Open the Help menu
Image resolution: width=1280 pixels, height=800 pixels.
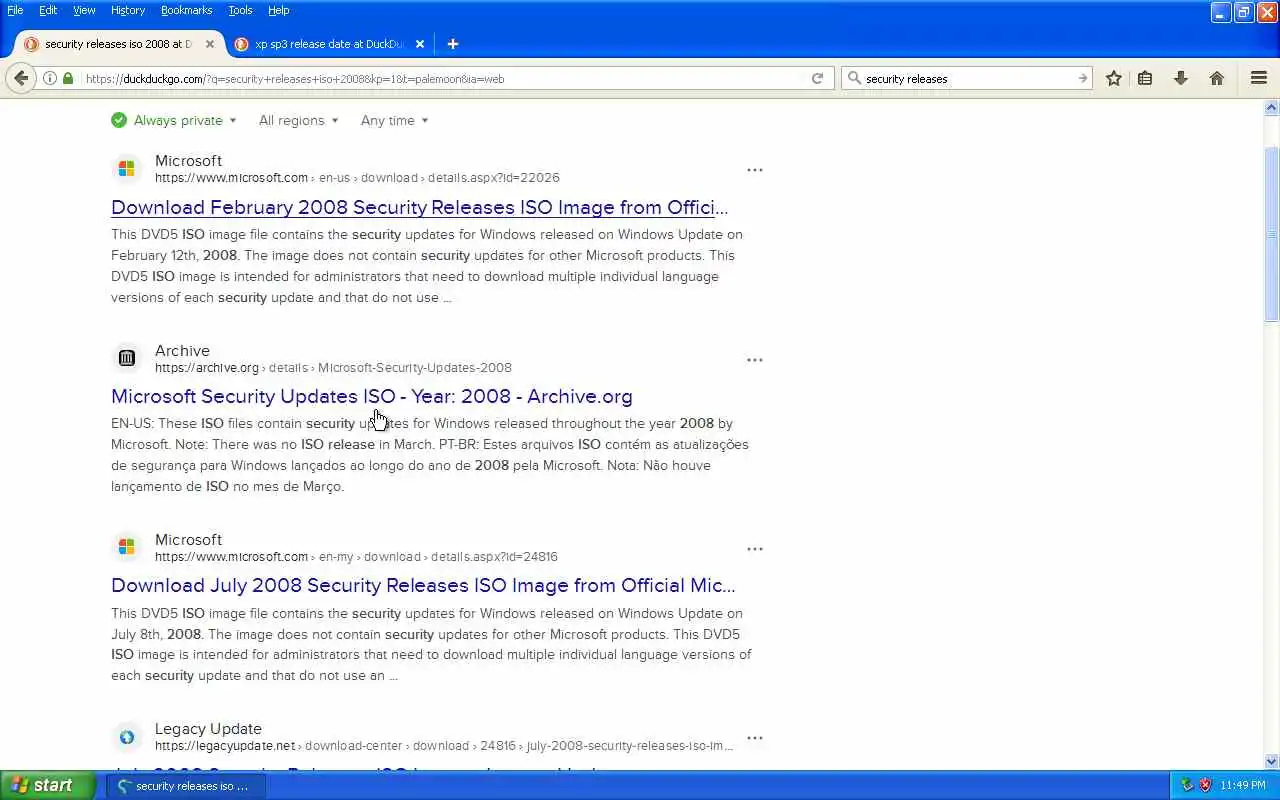pos(279,10)
